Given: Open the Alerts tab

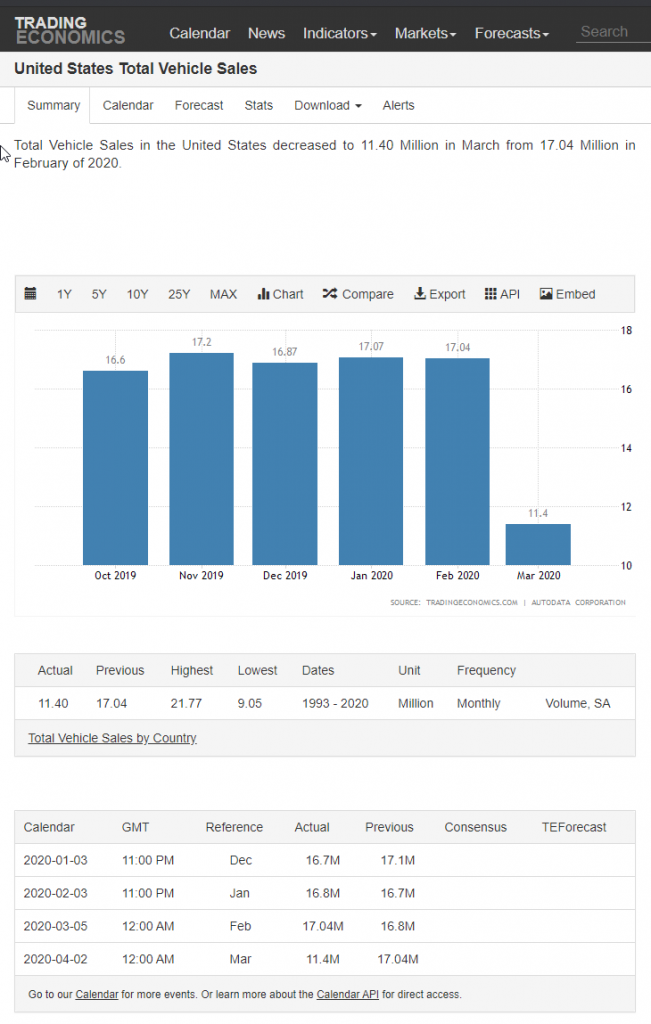Looking at the screenshot, I should pos(398,105).
